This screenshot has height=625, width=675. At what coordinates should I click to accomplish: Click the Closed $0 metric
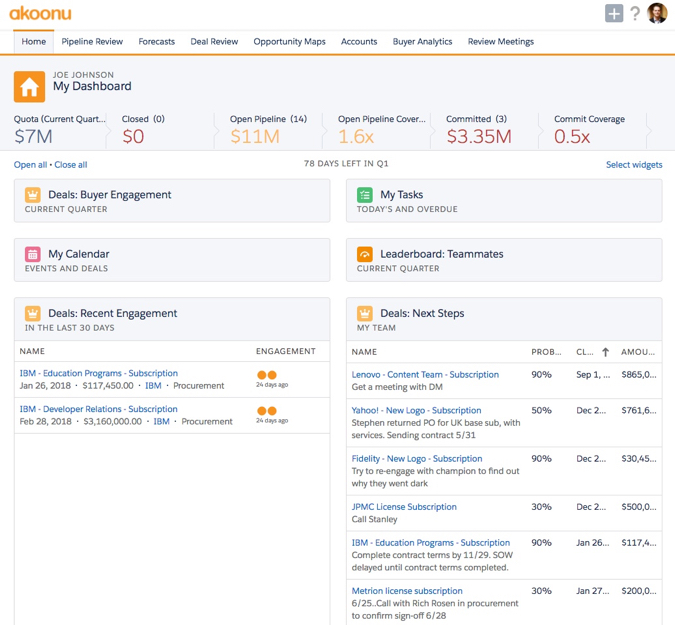(x=143, y=130)
